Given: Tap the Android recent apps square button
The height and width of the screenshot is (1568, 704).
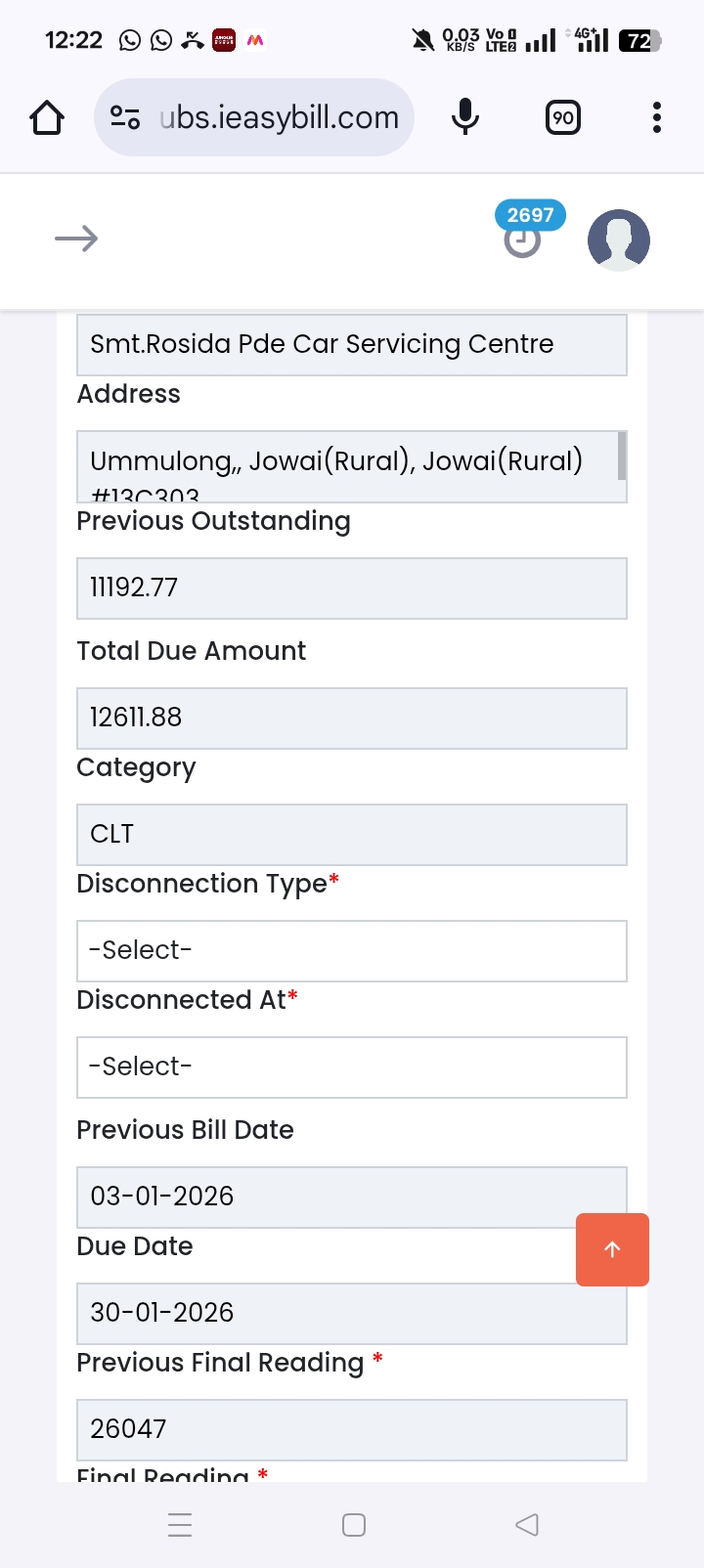Looking at the screenshot, I should [354, 1525].
